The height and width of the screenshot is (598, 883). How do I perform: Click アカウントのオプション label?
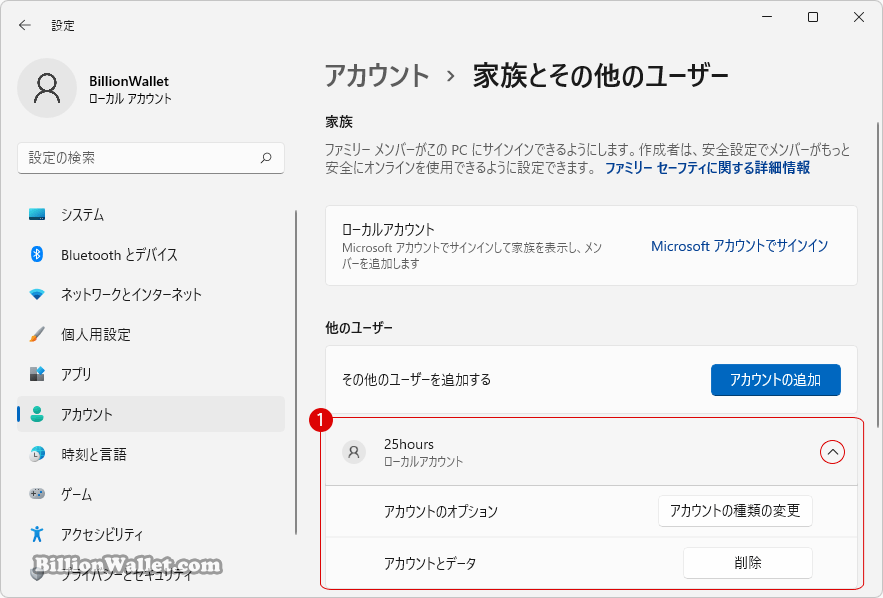click(x=441, y=511)
